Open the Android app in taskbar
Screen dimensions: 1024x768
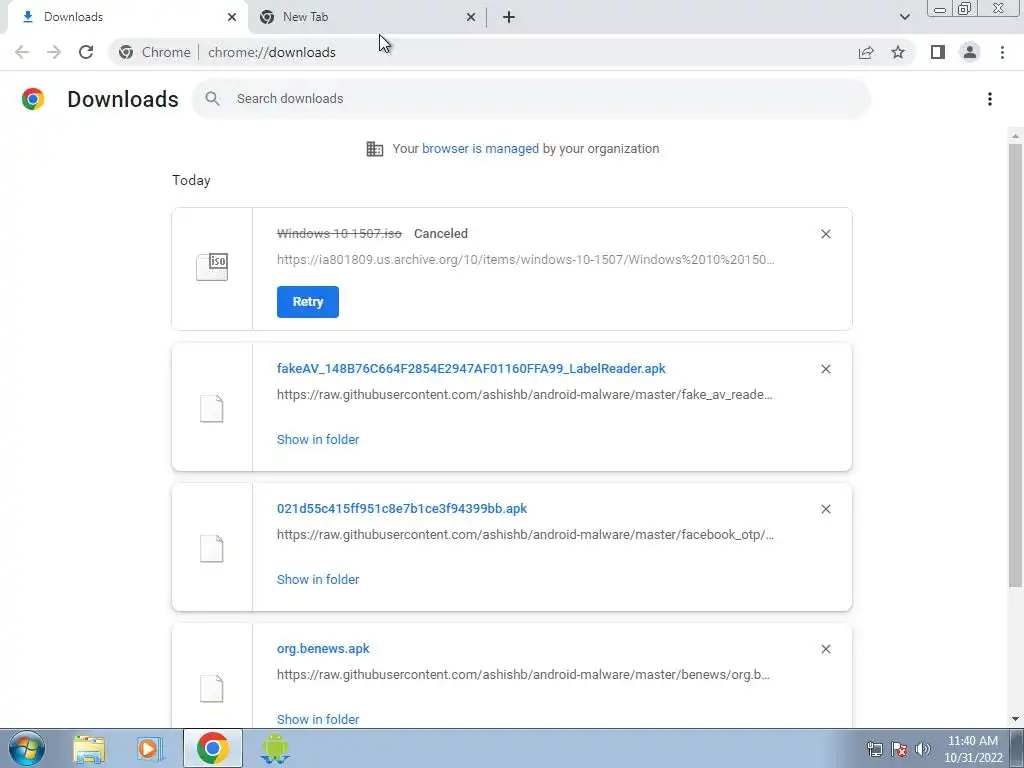coord(274,749)
